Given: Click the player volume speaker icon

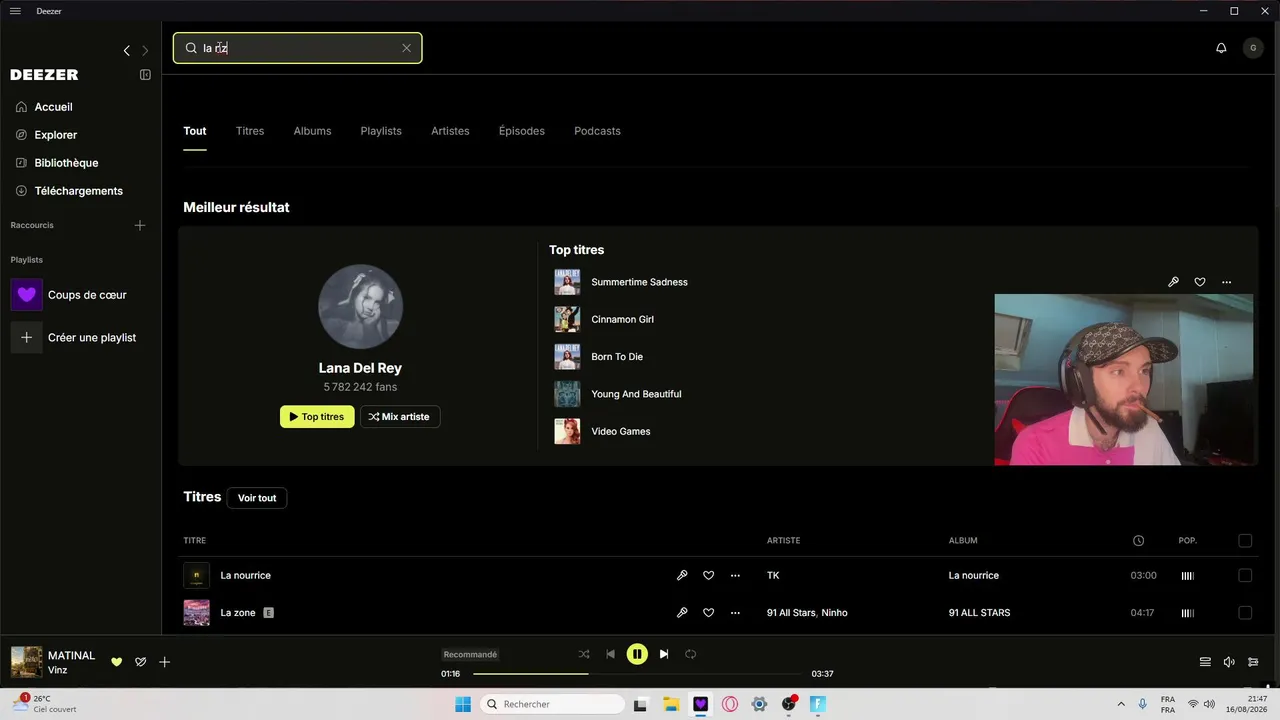Looking at the screenshot, I should coord(1229,662).
